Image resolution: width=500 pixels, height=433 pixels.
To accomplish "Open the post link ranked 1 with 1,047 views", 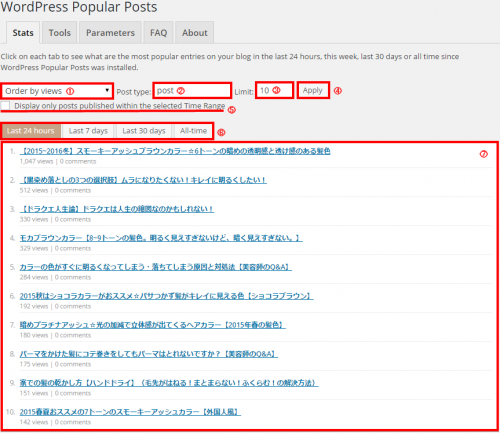I will tap(175, 151).
